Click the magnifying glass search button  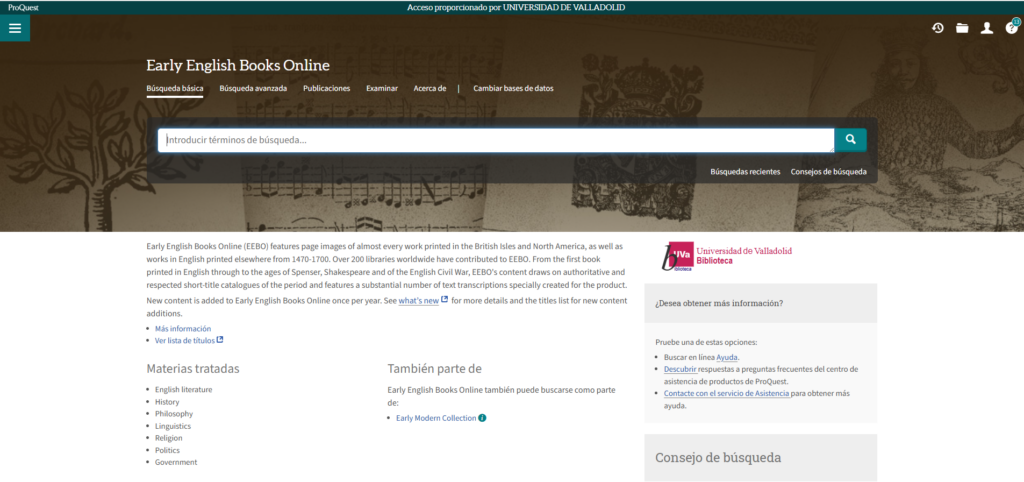[x=850, y=140]
